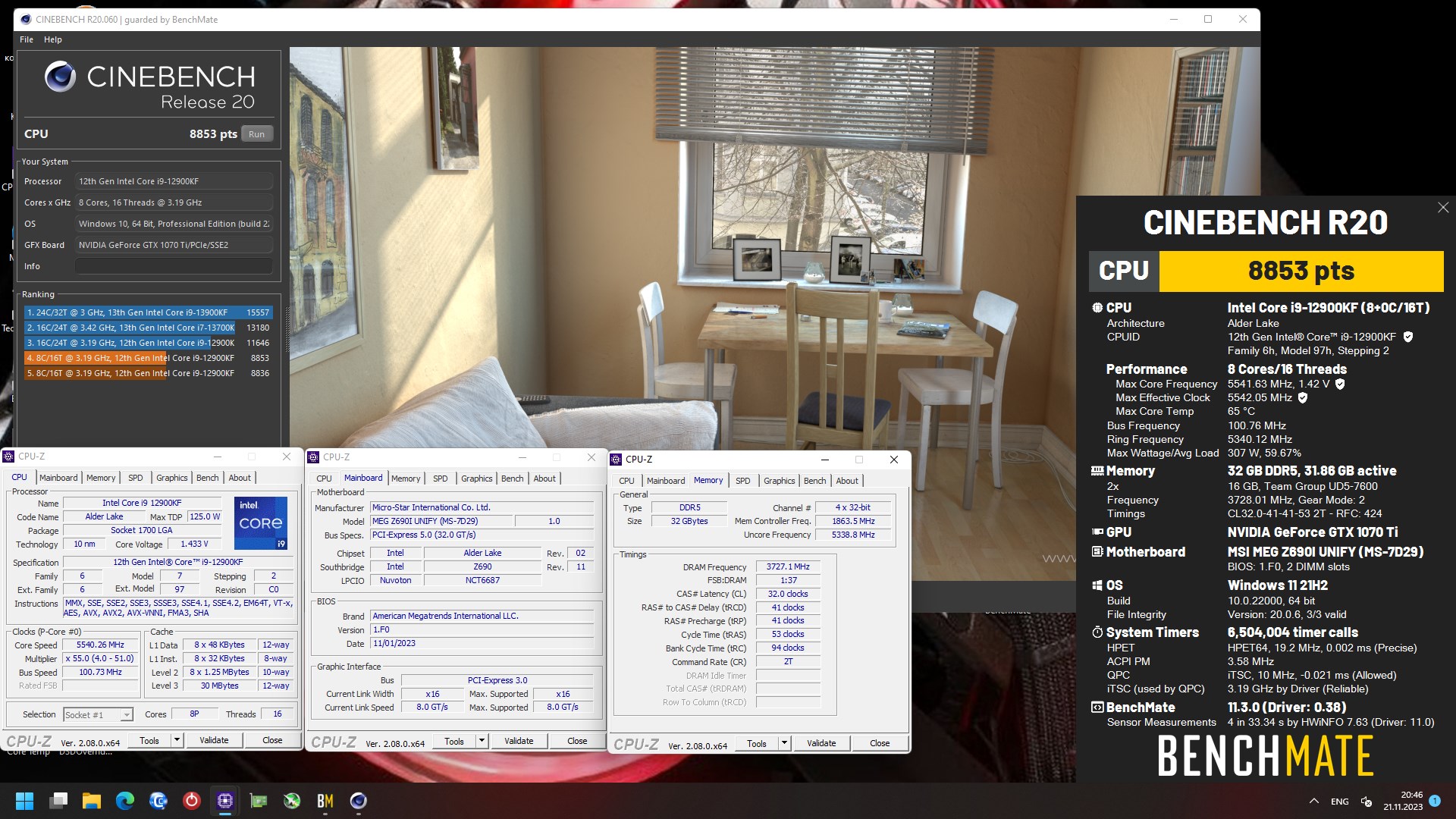Image resolution: width=1456 pixels, height=819 pixels.
Task: Click the shield beside Max Core Frequency
Action: click(x=1340, y=384)
